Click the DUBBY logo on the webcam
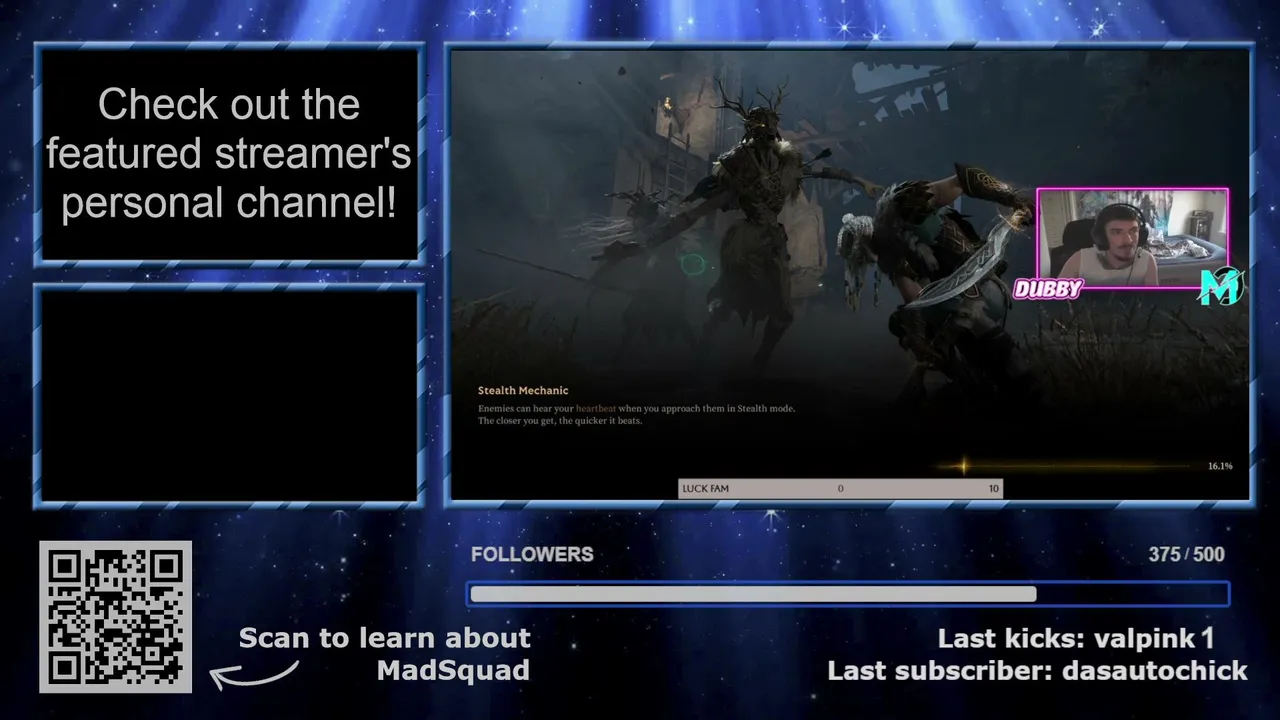Viewport: 1280px width, 720px height. 1048,289
